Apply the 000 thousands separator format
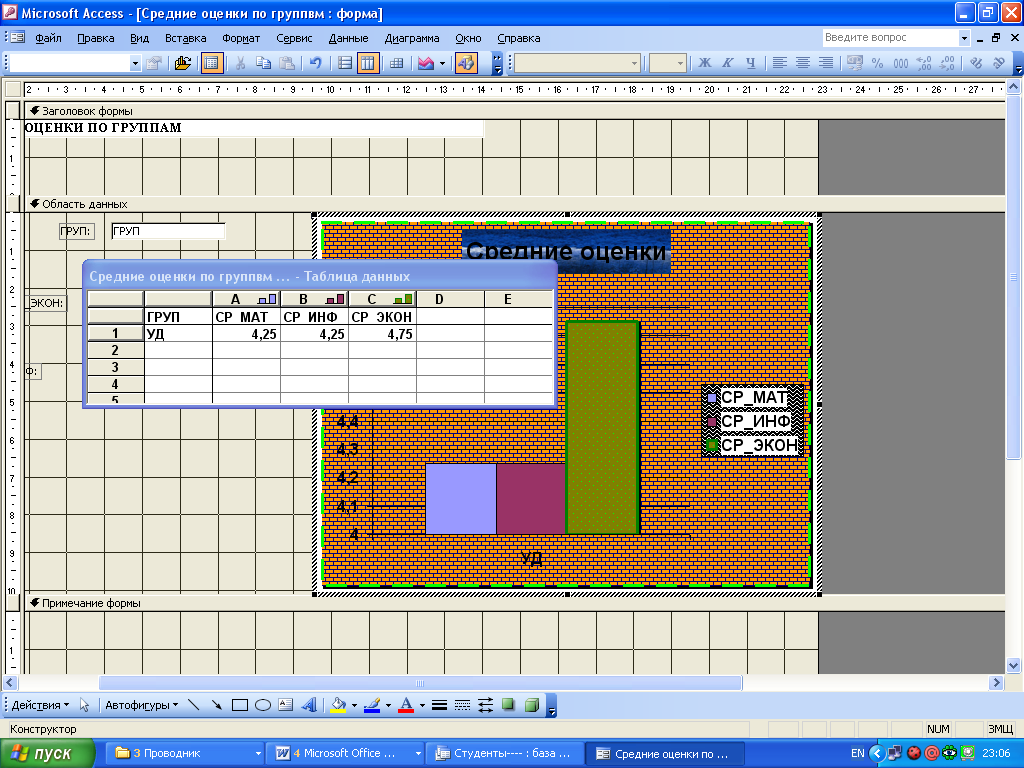Image resolution: width=1024 pixels, height=768 pixels. coord(901,63)
